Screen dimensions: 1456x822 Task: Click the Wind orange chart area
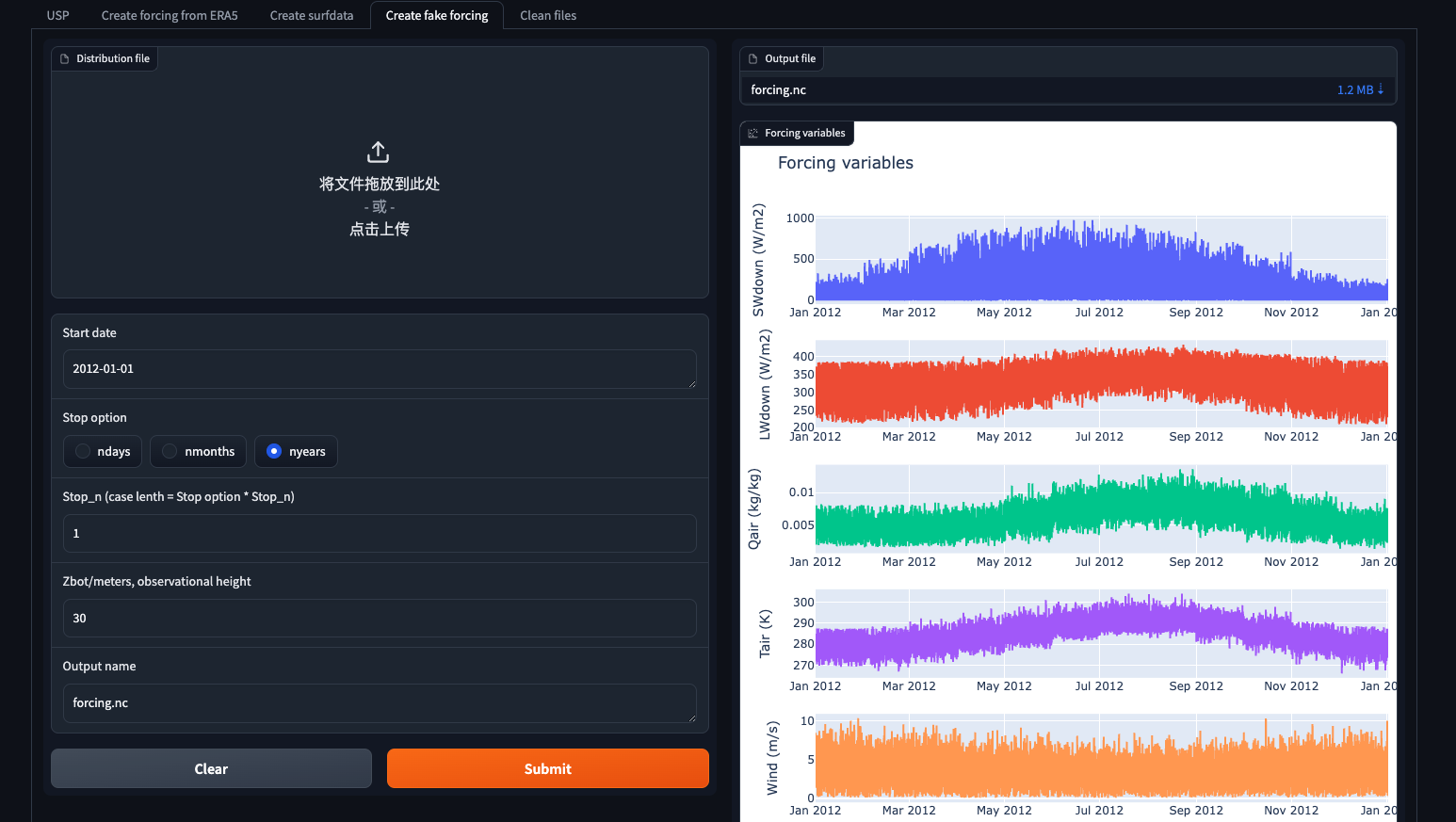click(x=1102, y=758)
